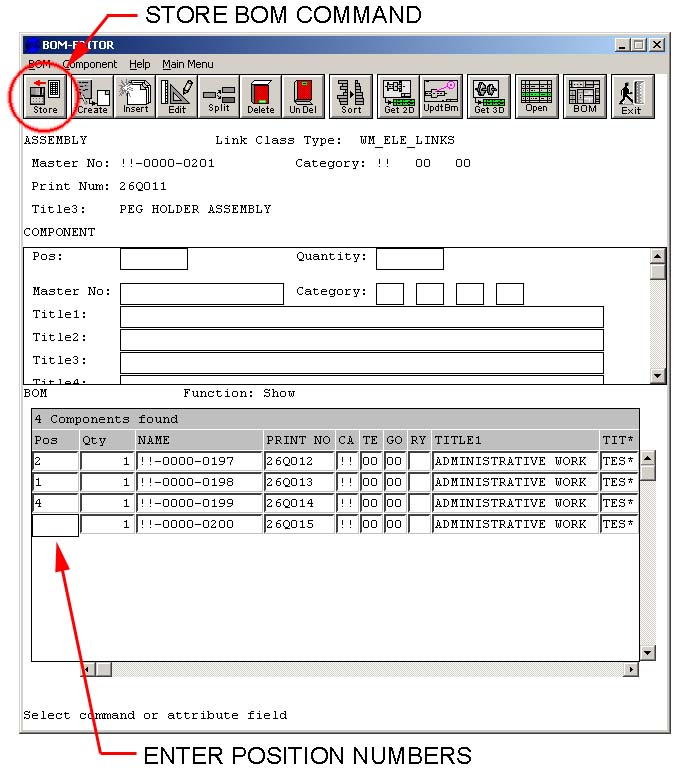Open the Main Menu item
677x768 pixels.
(188, 64)
